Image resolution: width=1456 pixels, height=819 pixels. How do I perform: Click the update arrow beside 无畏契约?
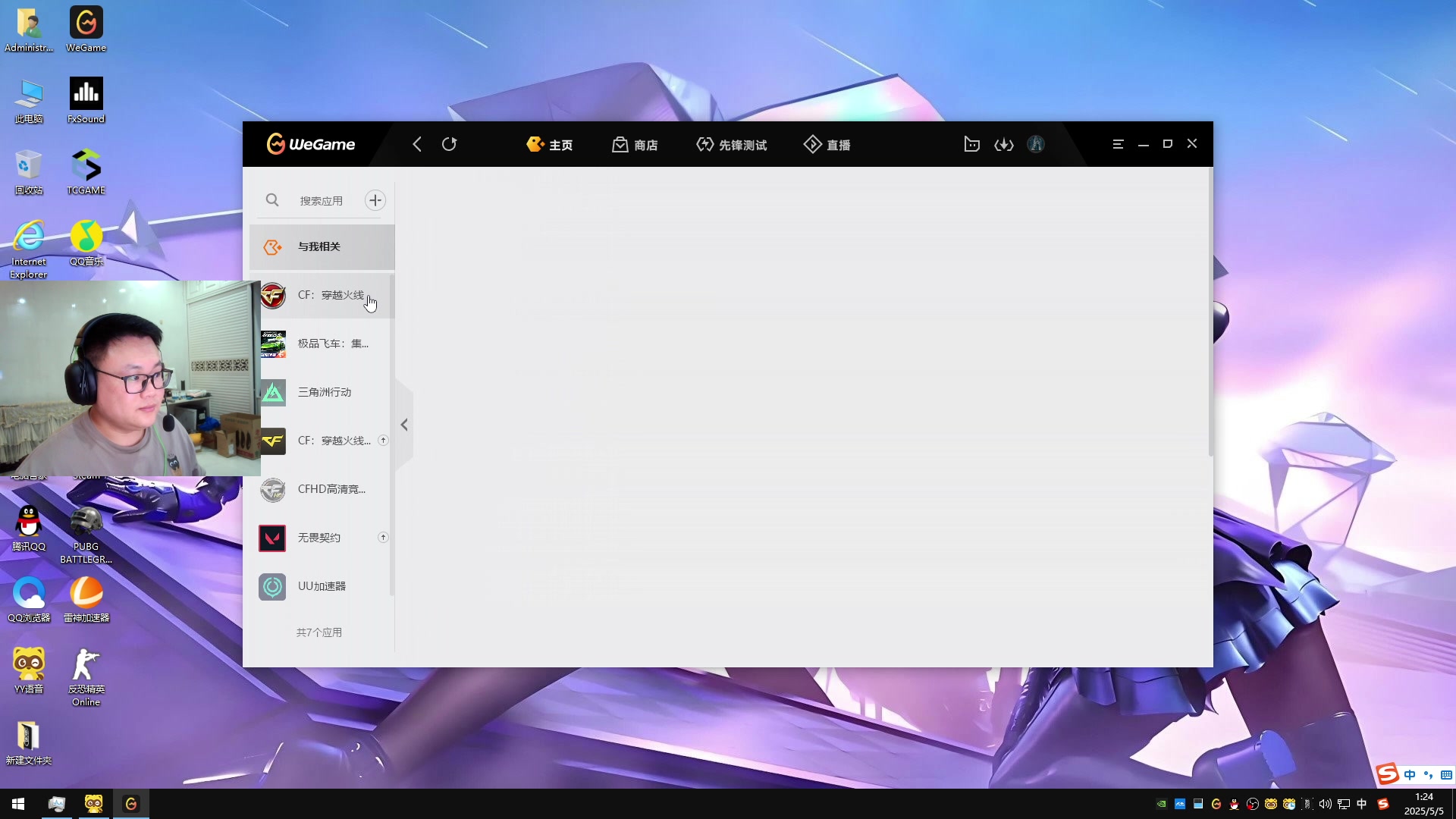(383, 537)
